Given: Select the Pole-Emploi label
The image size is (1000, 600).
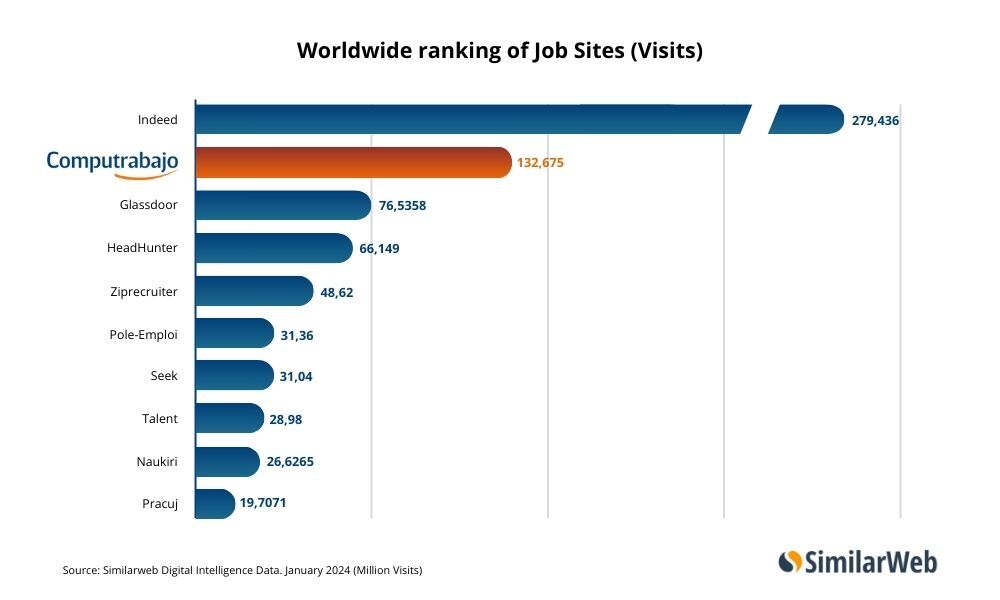Looking at the screenshot, I should 143,335.
